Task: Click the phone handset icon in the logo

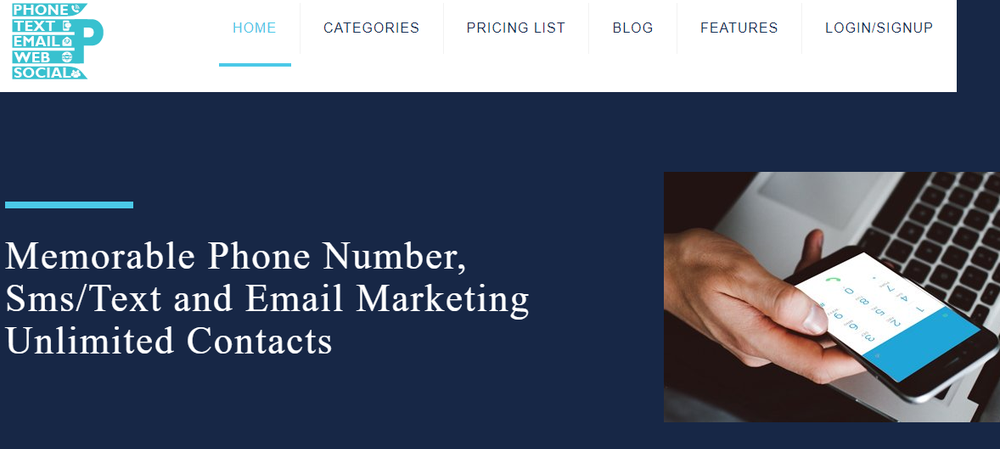Action: [76, 9]
